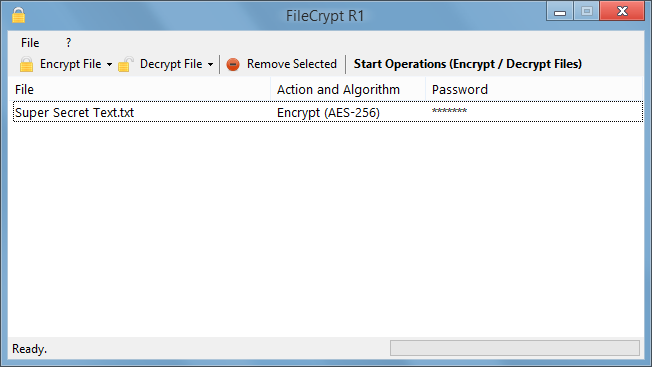Select the Super Secret Text.txt row

click(328, 112)
